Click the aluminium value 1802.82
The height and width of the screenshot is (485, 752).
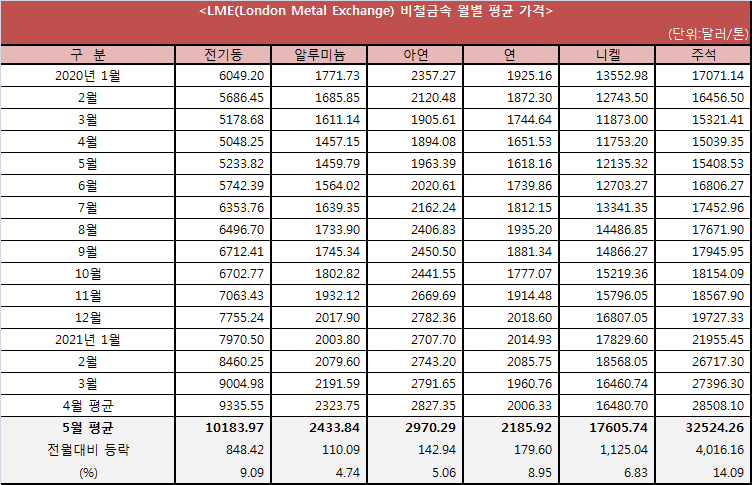pyautogui.click(x=337, y=274)
